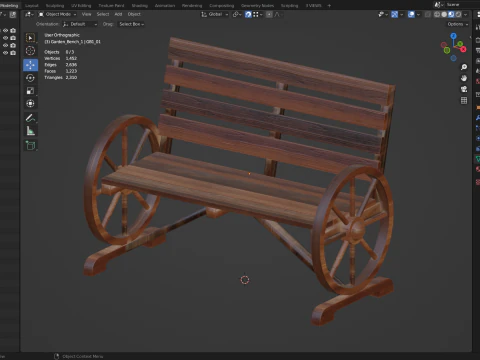Switch to the Shading workspace tab

point(139,5)
